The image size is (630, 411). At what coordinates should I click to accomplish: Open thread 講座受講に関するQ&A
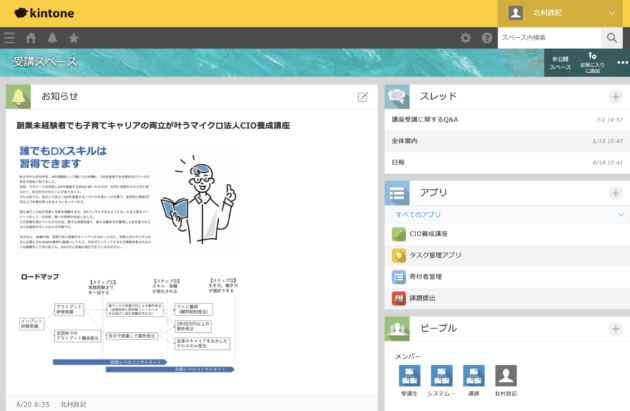pyautogui.click(x=425, y=120)
